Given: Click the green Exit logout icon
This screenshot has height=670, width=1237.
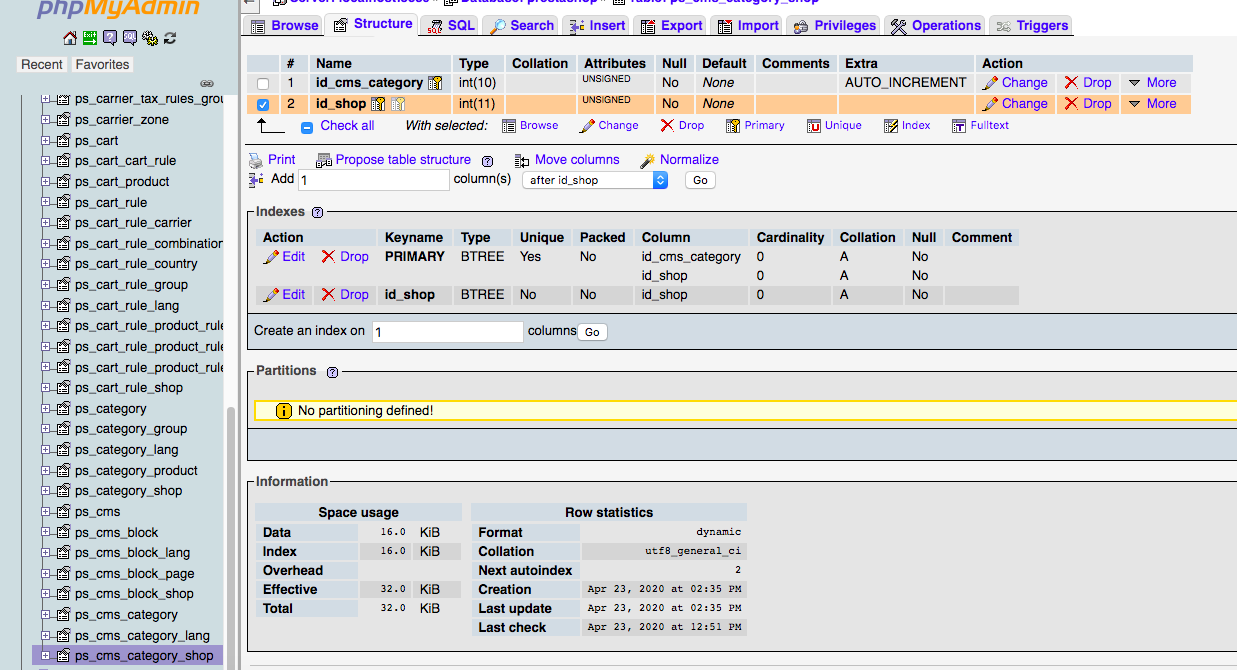Looking at the screenshot, I should [x=90, y=38].
